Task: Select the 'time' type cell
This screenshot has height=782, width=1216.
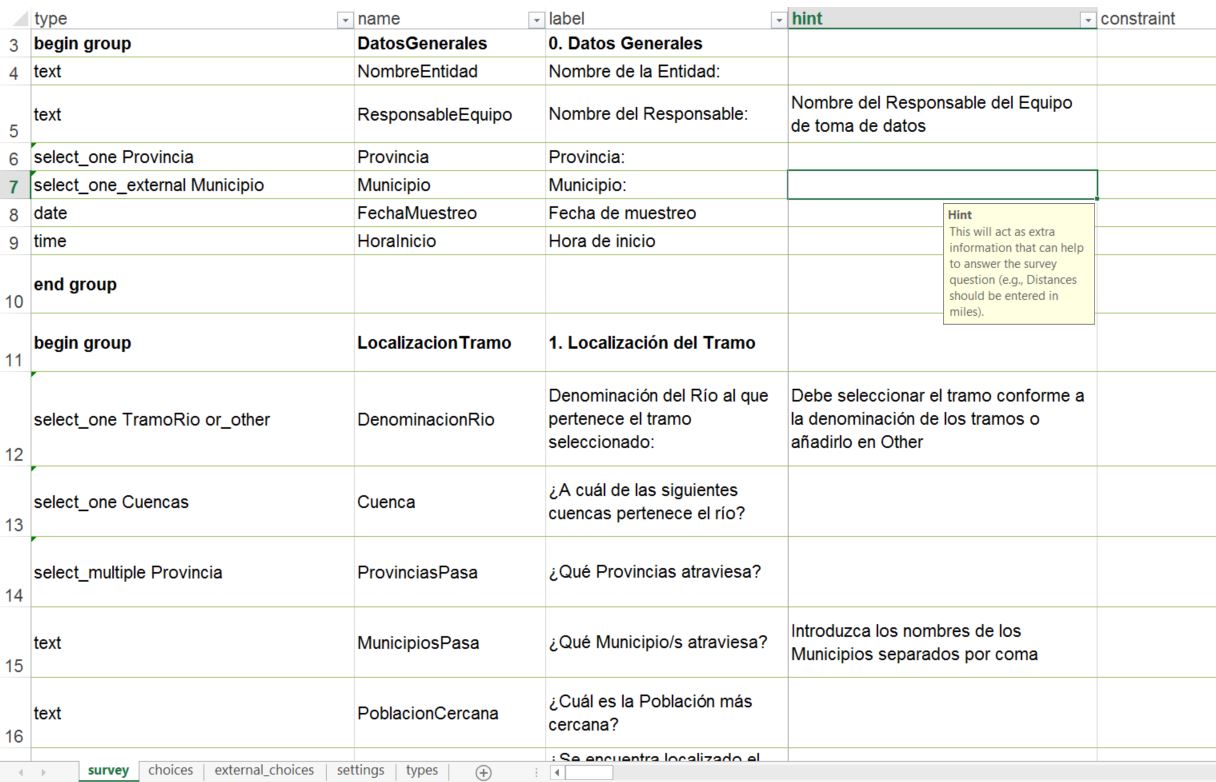Action: [x=192, y=241]
